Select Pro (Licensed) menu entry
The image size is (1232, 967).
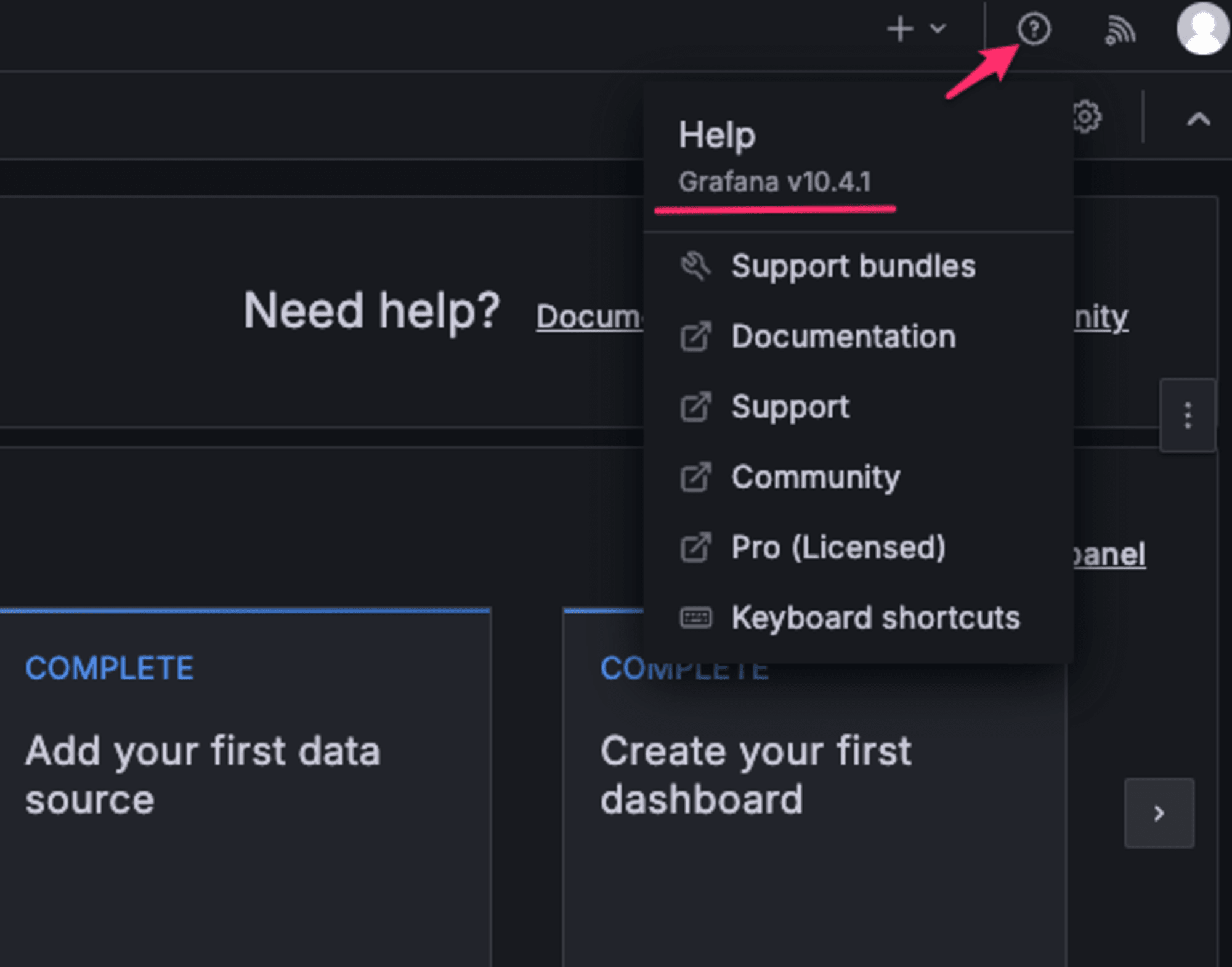[859, 547]
